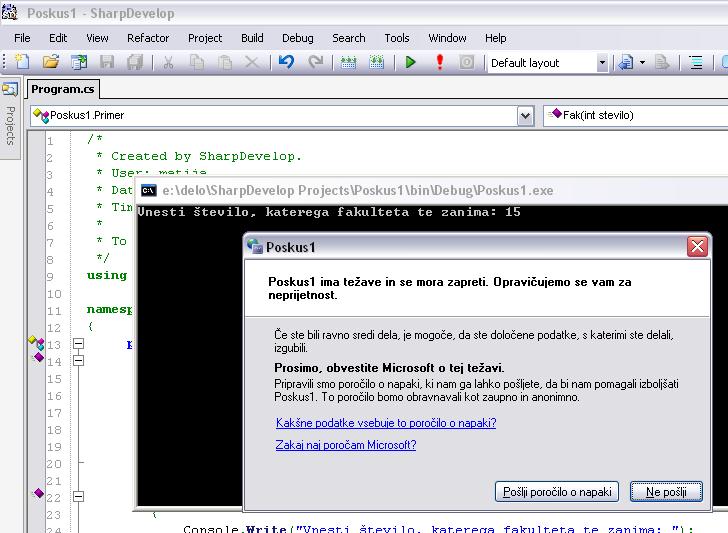This screenshot has height=533, width=728.
Task: Open the View menu
Action: click(97, 38)
